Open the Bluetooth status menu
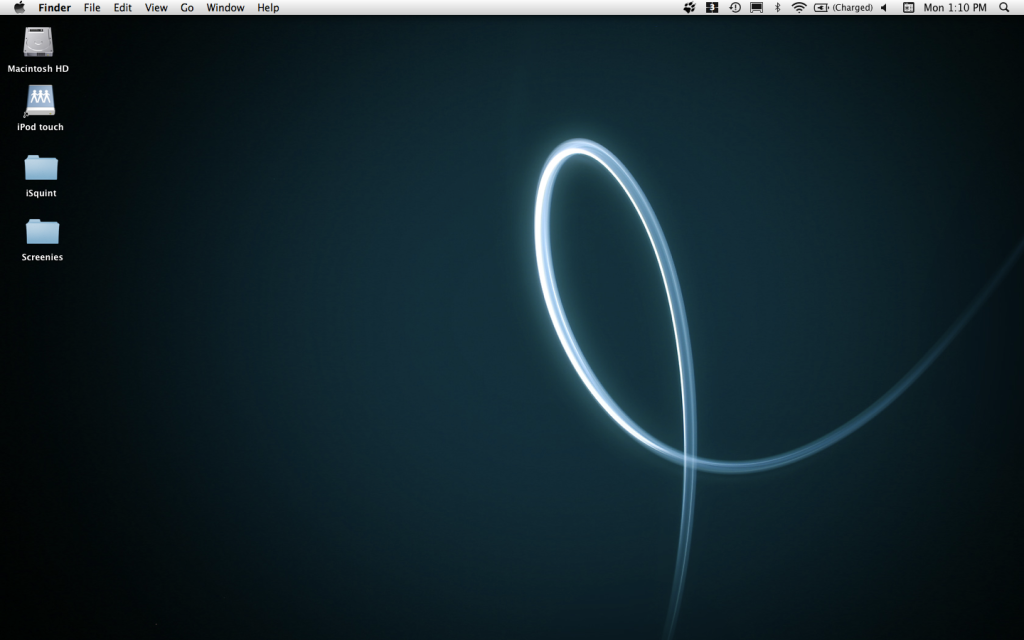 point(777,8)
